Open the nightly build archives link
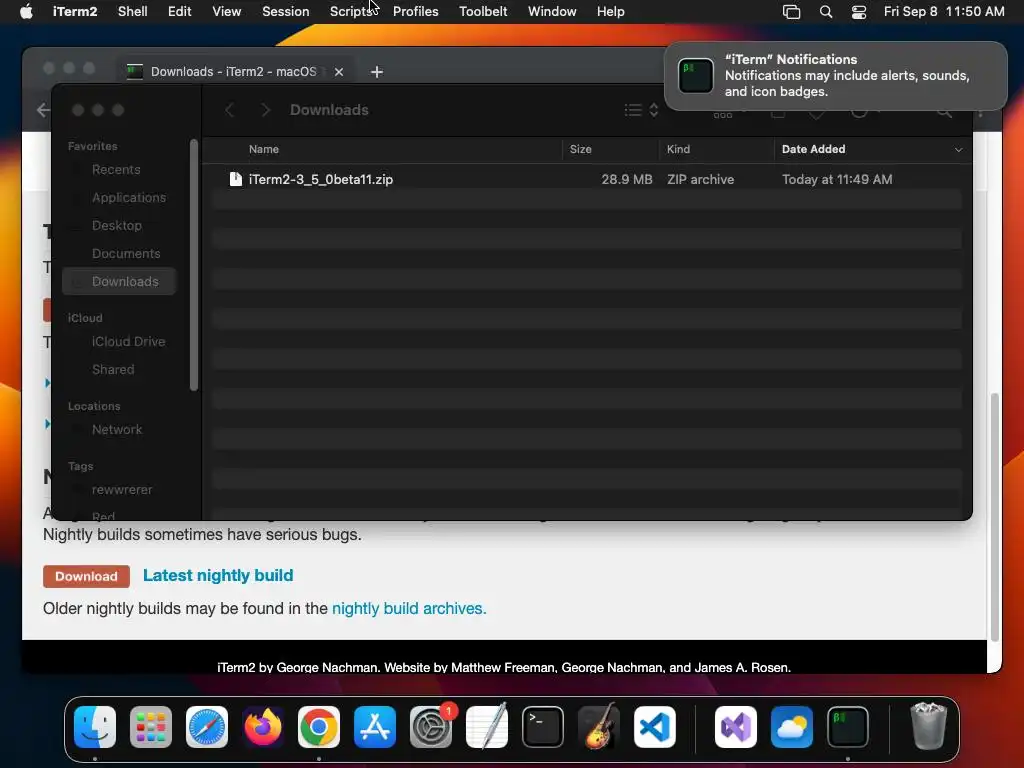 tap(409, 609)
